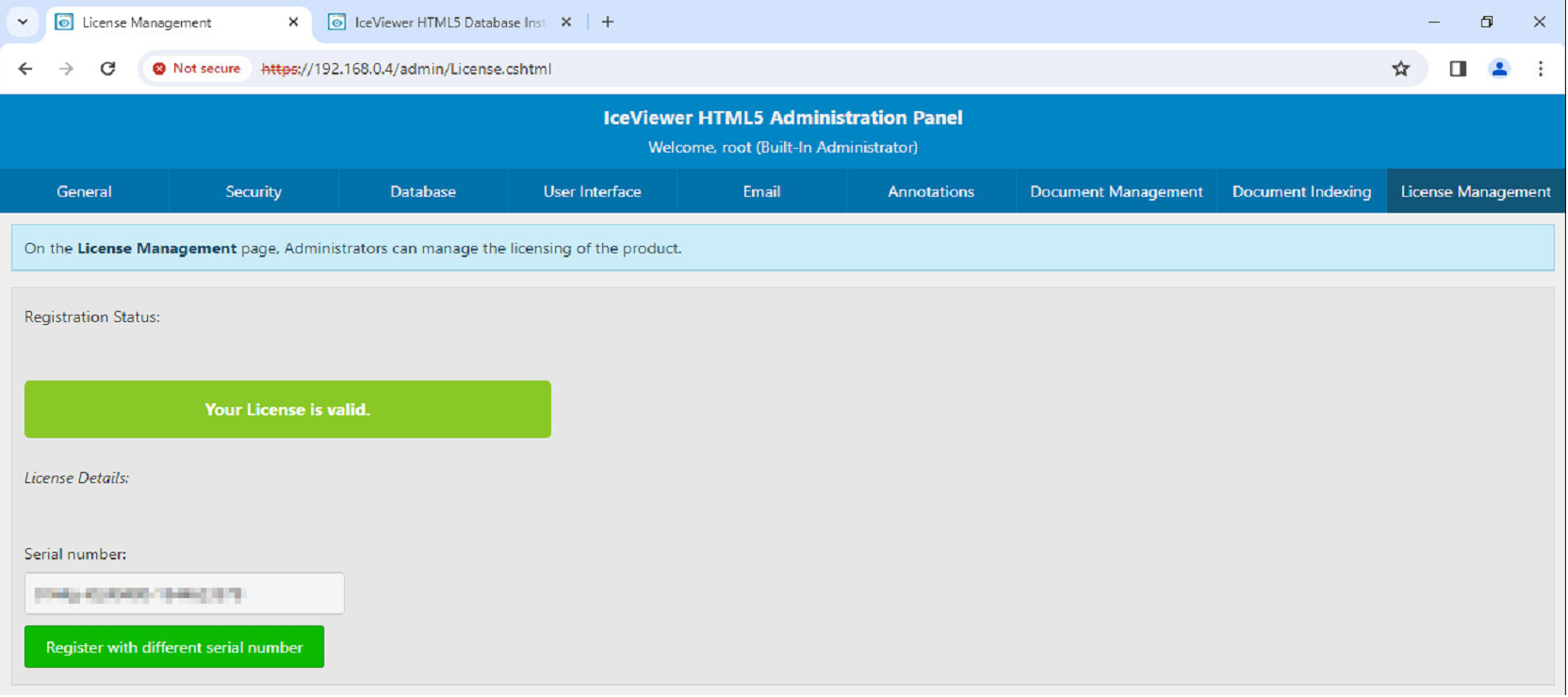Screen dimensions: 1568x697
Task: Go to the Document Indexing tab
Action: (x=1302, y=191)
